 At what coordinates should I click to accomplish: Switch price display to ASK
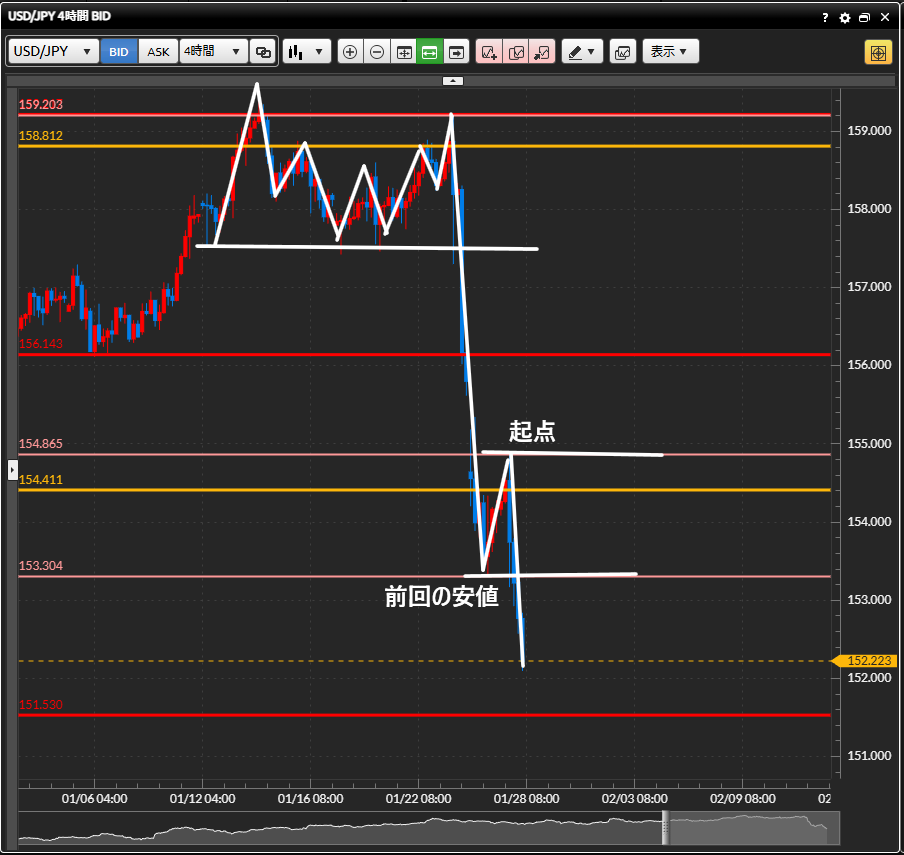158,51
